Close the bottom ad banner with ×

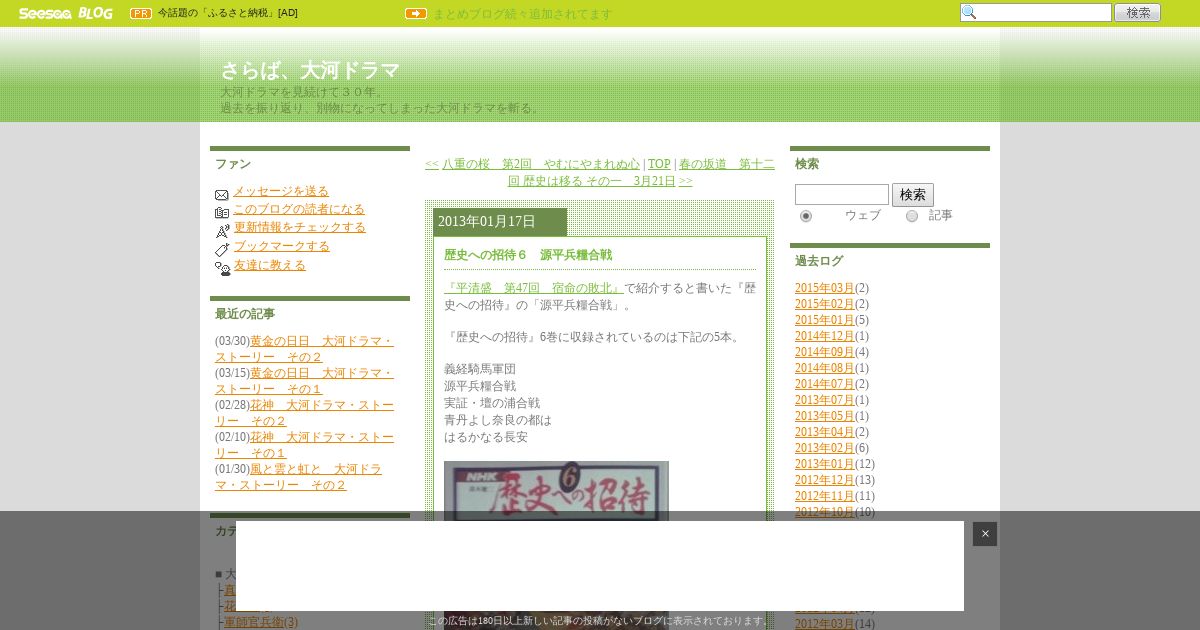click(x=985, y=534)
